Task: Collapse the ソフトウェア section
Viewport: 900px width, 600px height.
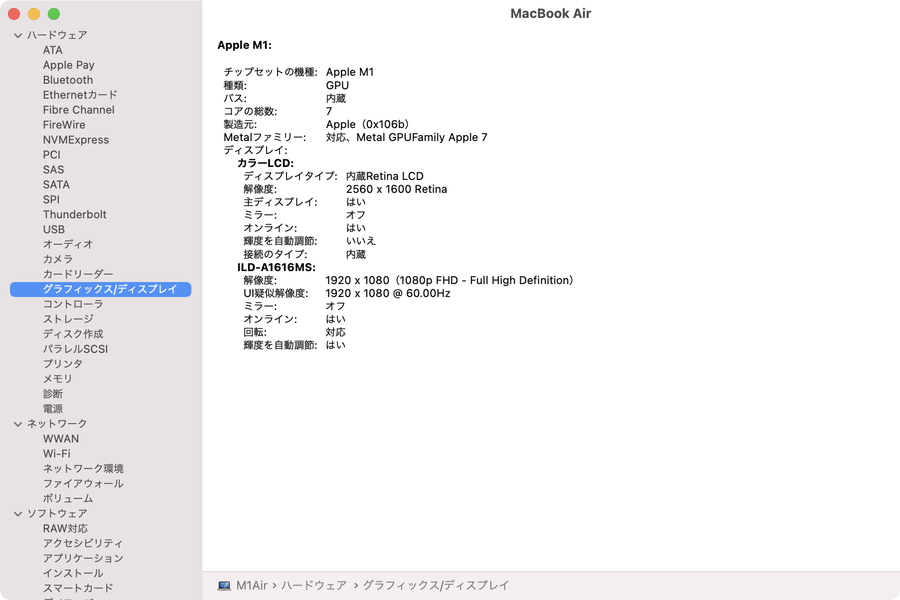Action: [x=18, y=514]
